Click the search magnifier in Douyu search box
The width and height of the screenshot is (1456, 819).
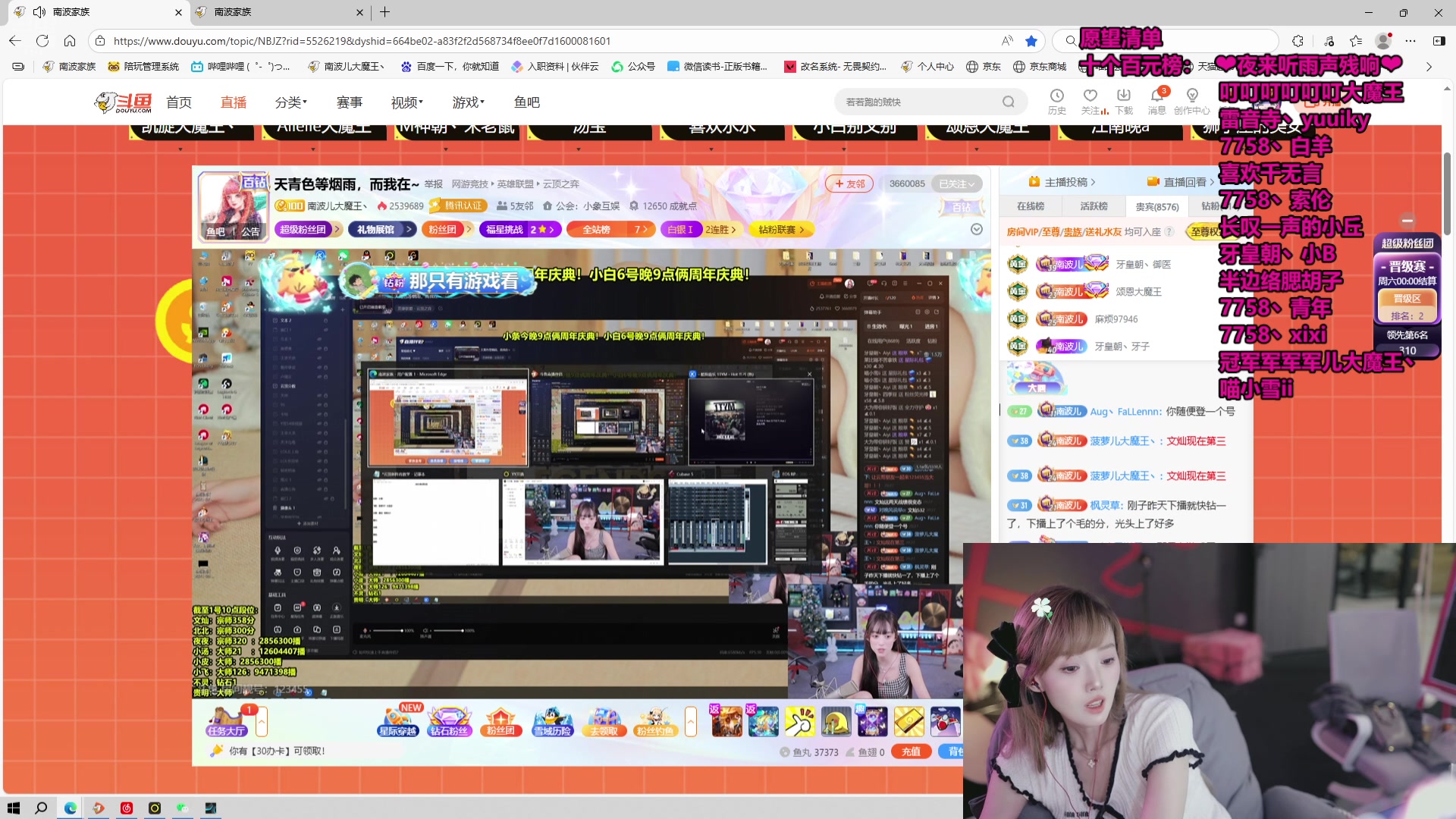coord(1008,102)
